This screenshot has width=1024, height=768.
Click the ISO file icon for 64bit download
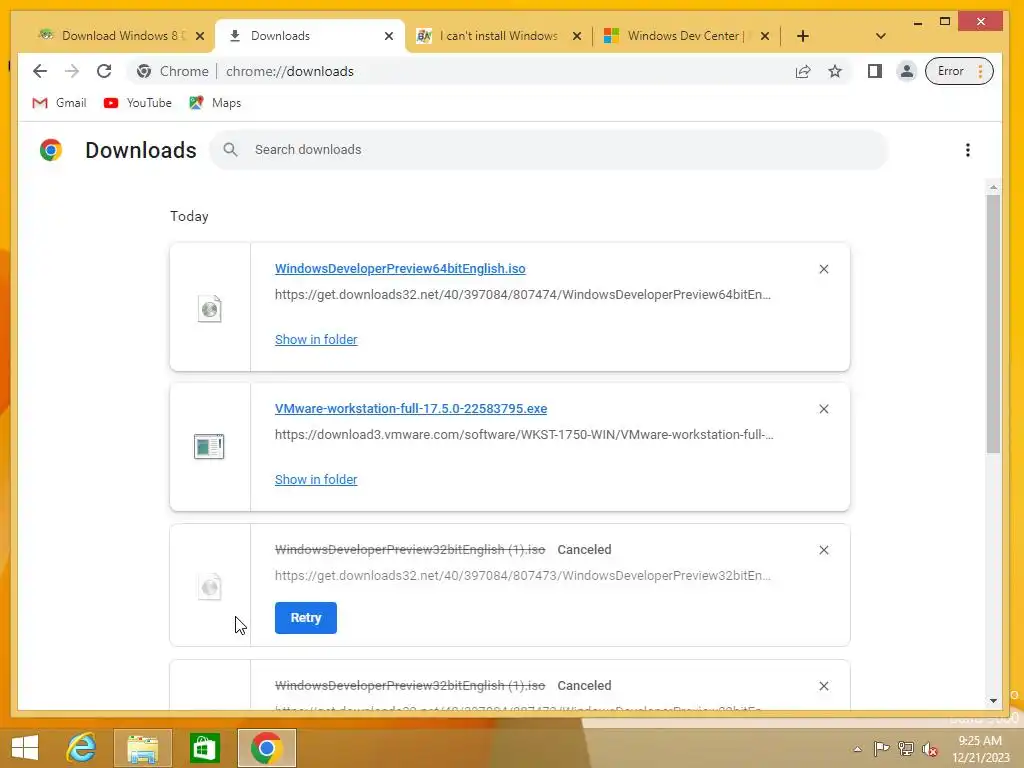point(210,308)
